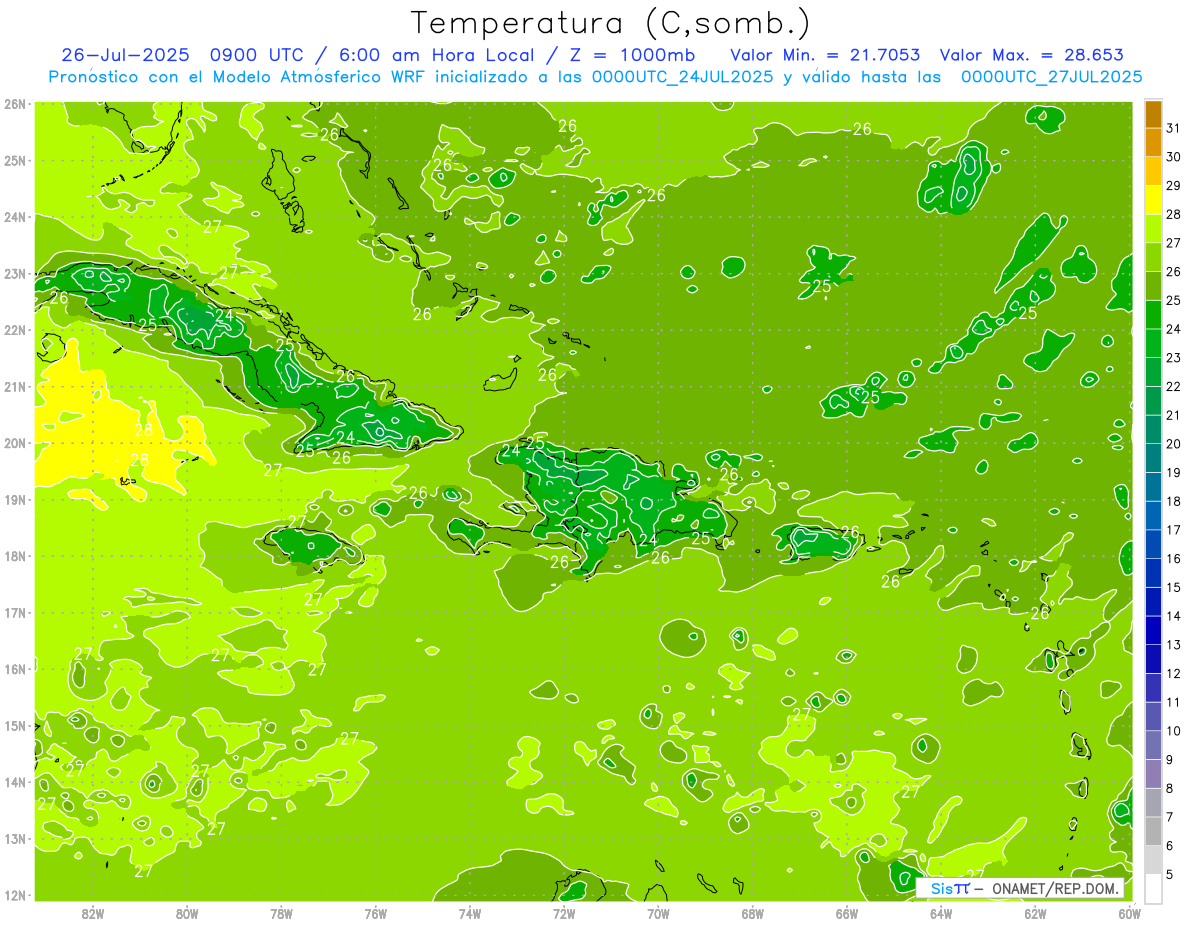The width and height of the screenshot is (1200, 927).
Task: Click the orange swatch between labels 30 and 31
Action: pos(1153,143)
